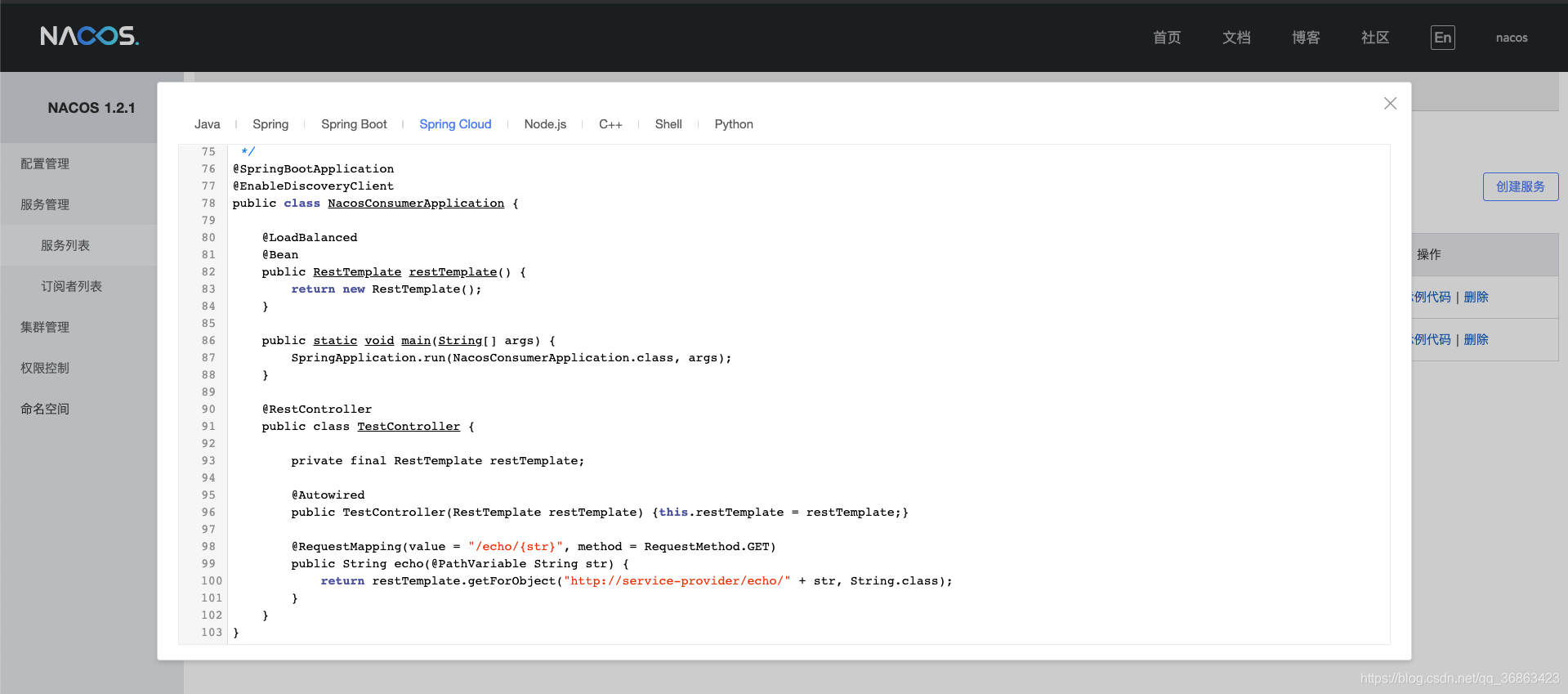This screenshot has width=1568, height=694.
Task: Close the sample code dialog
Action: [x=1390, y=103]
